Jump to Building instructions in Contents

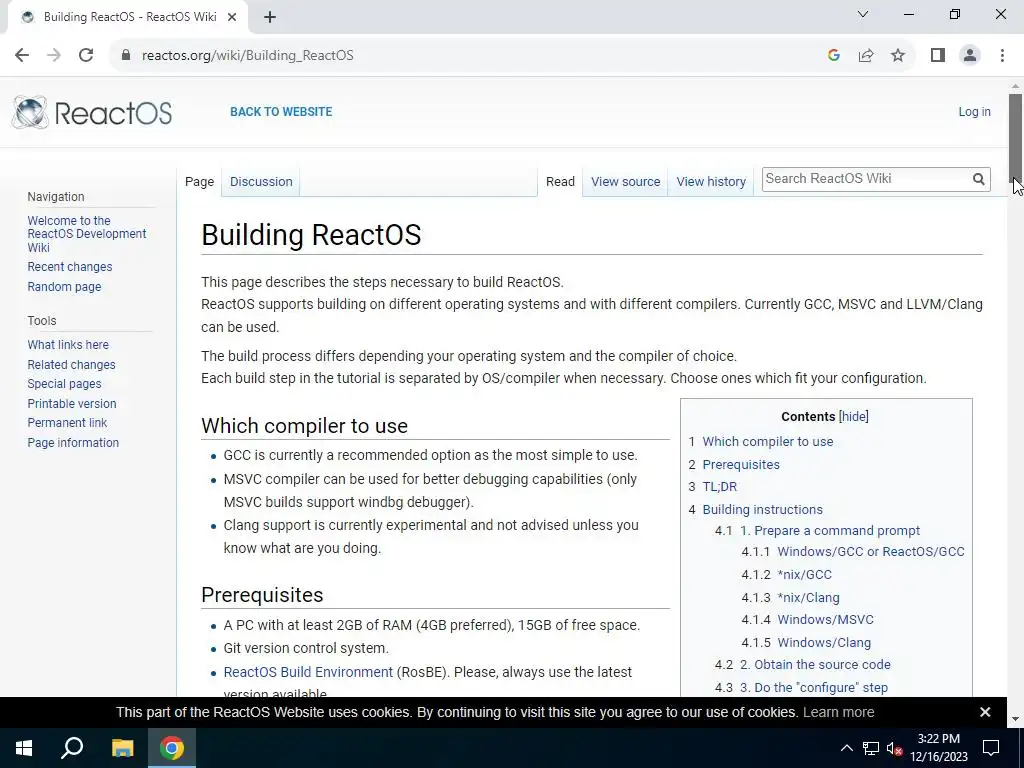coord(763,509)
